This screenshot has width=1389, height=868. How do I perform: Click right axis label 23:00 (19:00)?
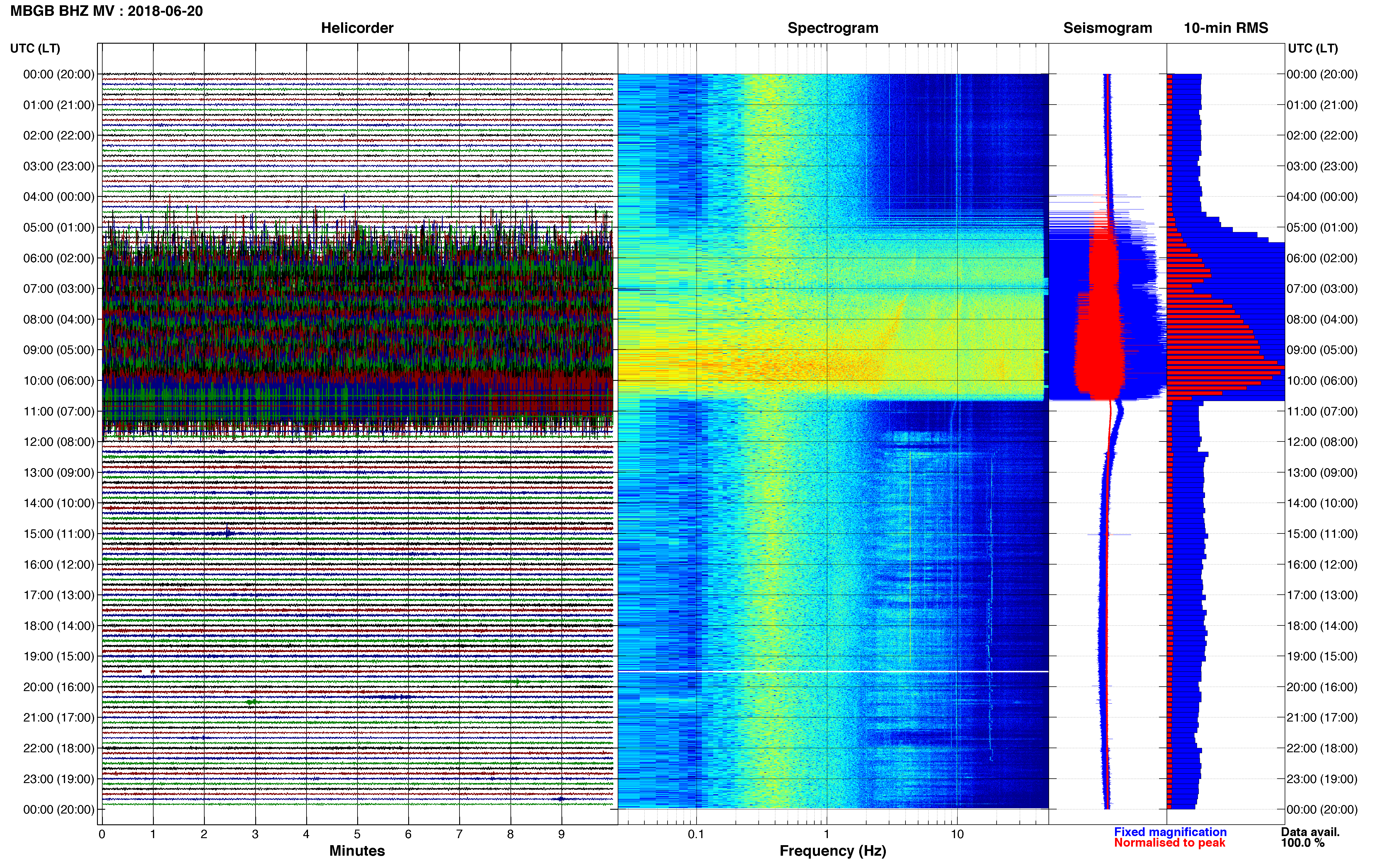1322,779
